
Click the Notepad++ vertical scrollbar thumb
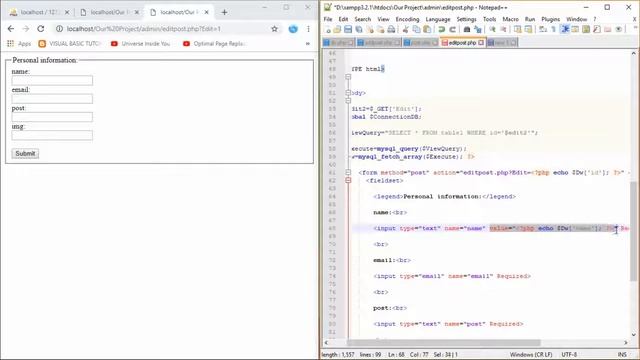tap(633, 231)
